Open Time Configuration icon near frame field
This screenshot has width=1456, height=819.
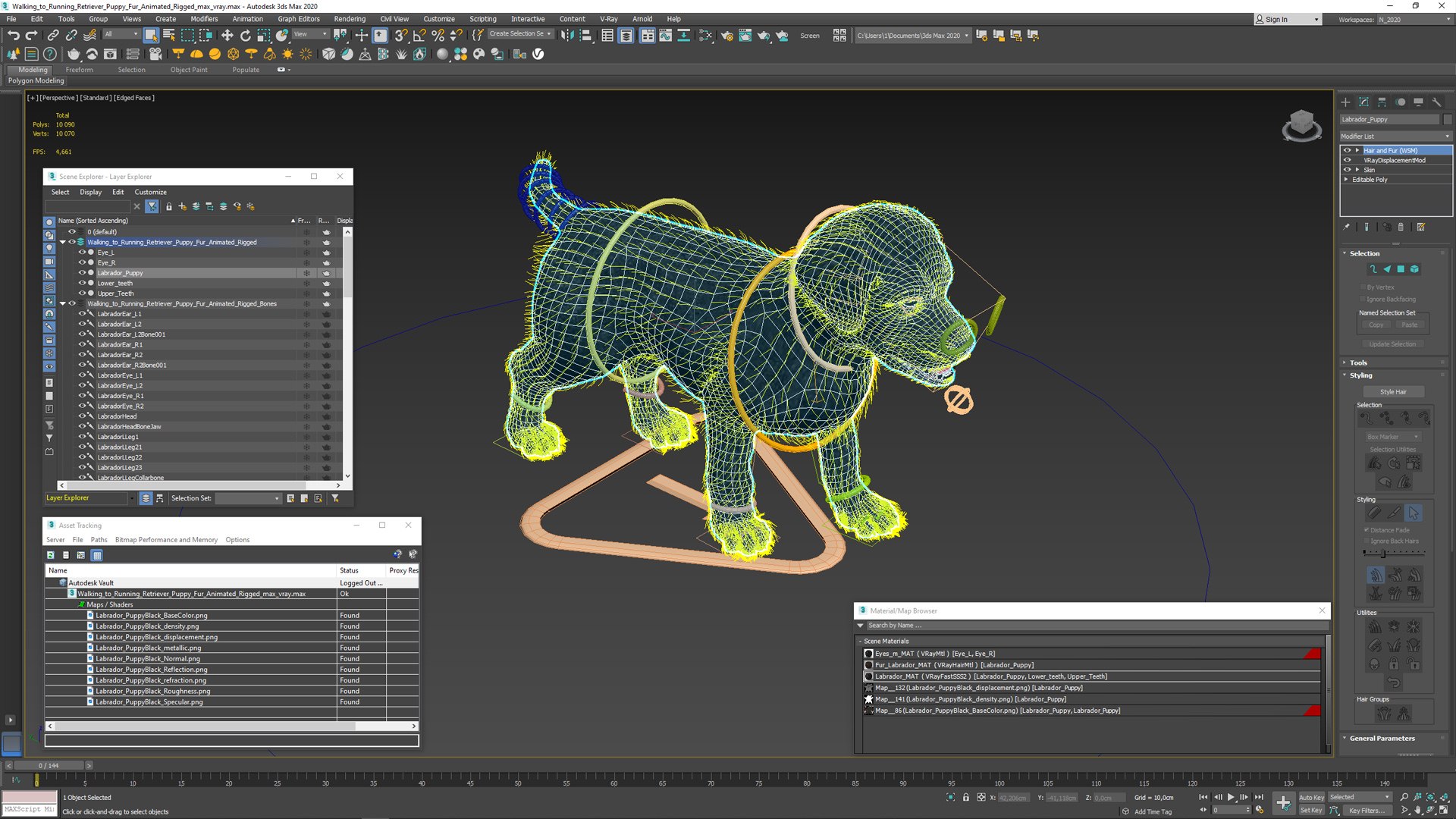point(1260,809)
